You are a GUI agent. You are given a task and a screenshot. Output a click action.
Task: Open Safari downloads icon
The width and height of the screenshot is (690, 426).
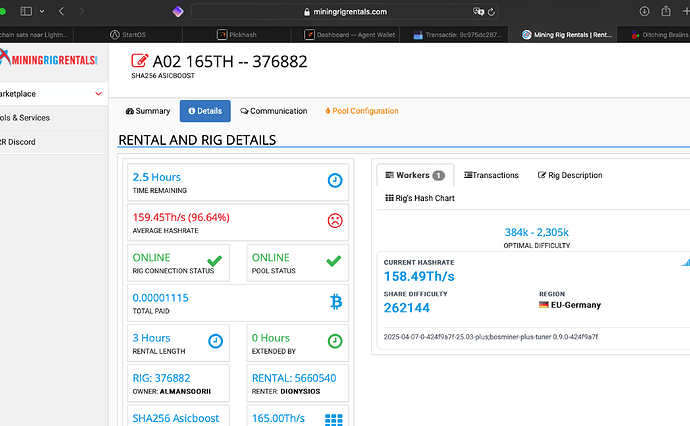click(x=644, y=11)
